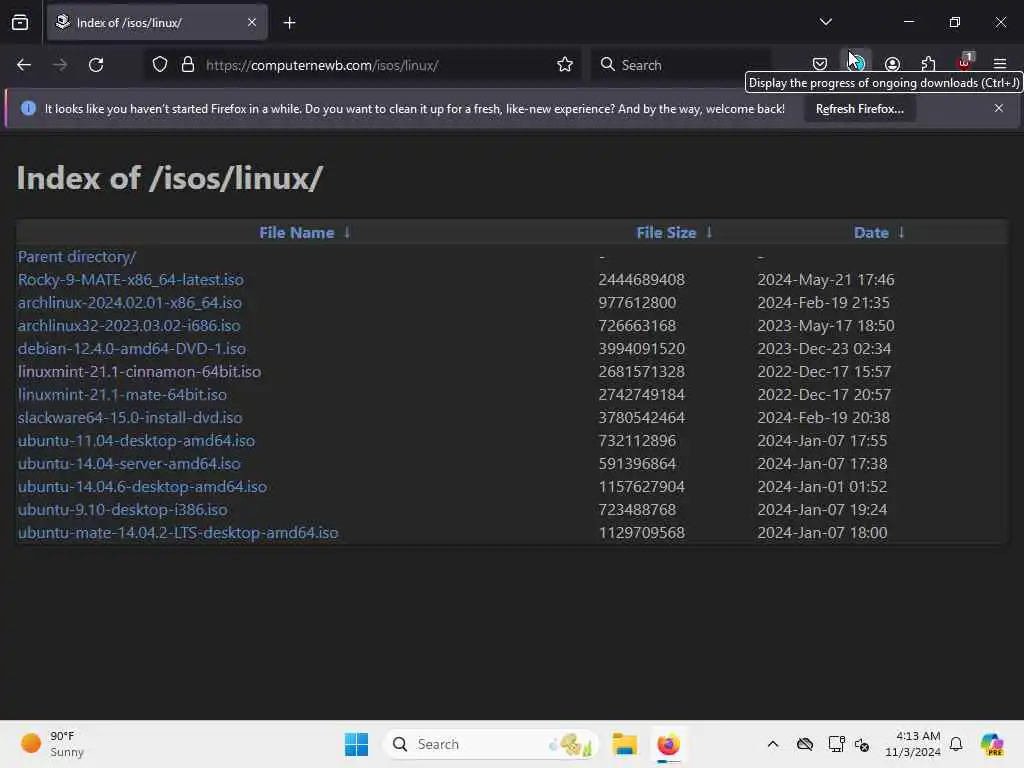This screenshot has width=1024, height=768.
Task: Bookmark this page with star icon
Action: 565,65
